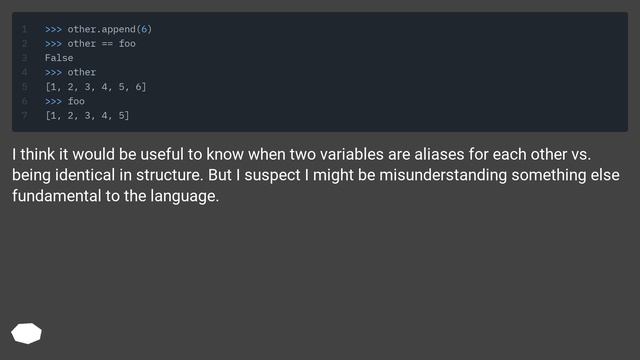The image size is (640, 360).
Task: Click line number 7 in code gutter
Action: pyautogui.click(x=25, y=116)
